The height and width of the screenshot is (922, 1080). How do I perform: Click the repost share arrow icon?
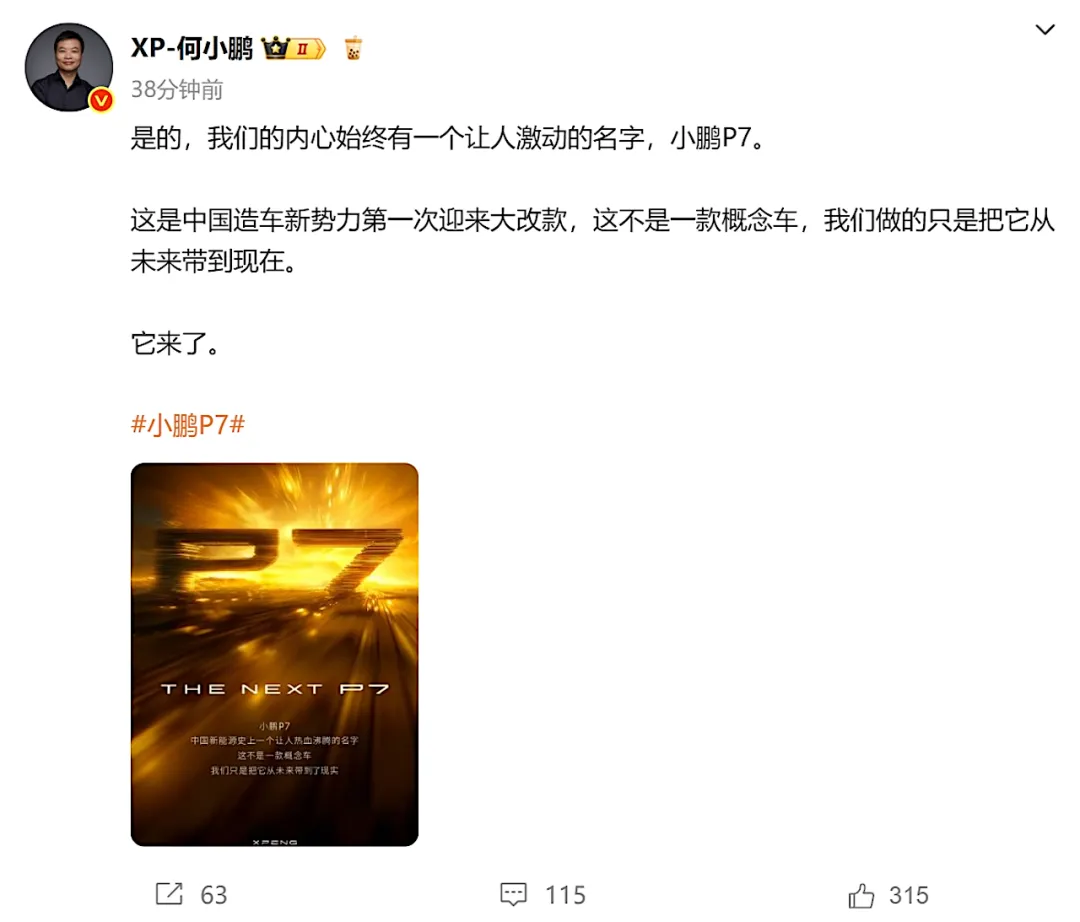pos(169,894)
